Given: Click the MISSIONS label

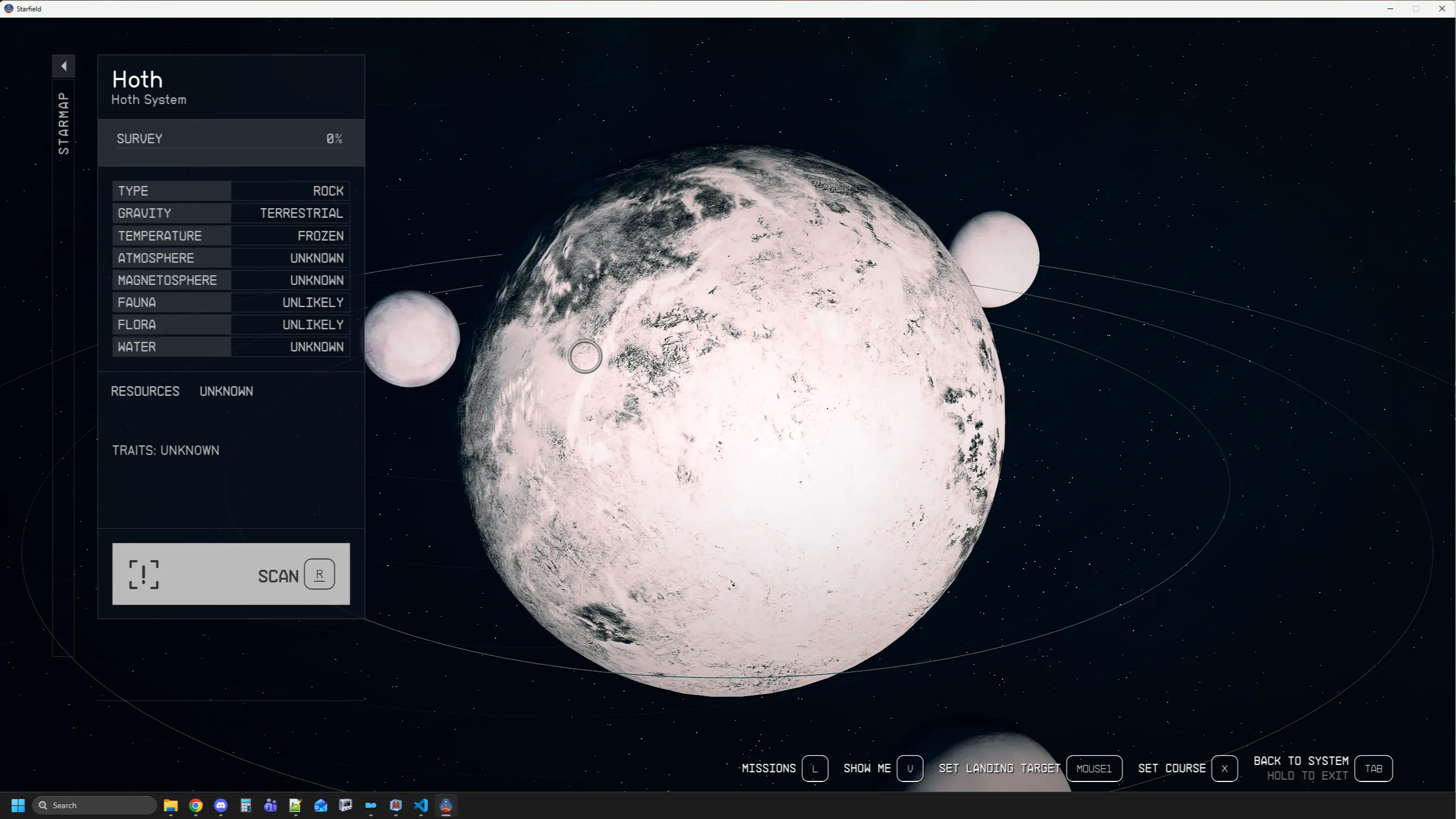Looking at the screenshot, I should [769, 768].
